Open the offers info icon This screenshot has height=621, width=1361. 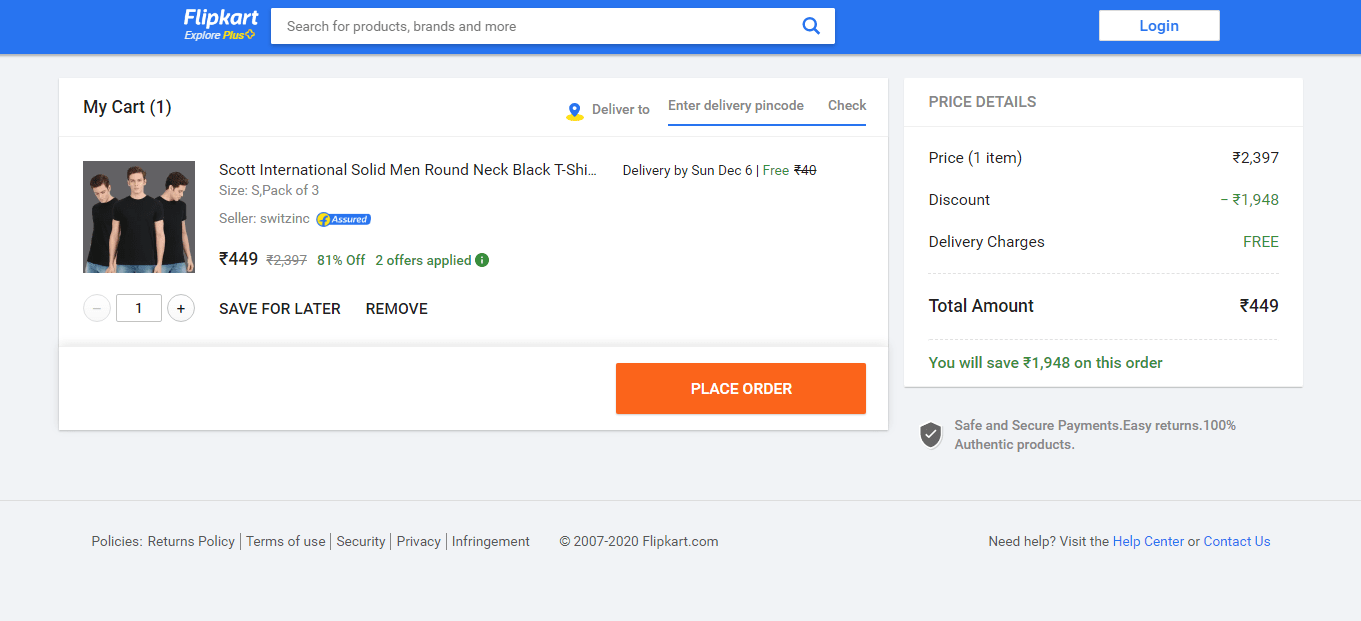coord(482,260)
